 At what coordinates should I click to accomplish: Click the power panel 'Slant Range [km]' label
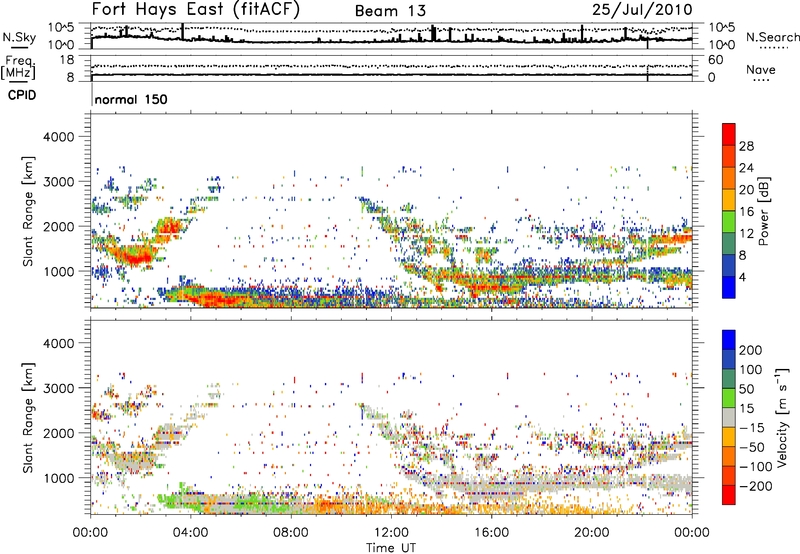pyautogui.click(x=28, y=211)
